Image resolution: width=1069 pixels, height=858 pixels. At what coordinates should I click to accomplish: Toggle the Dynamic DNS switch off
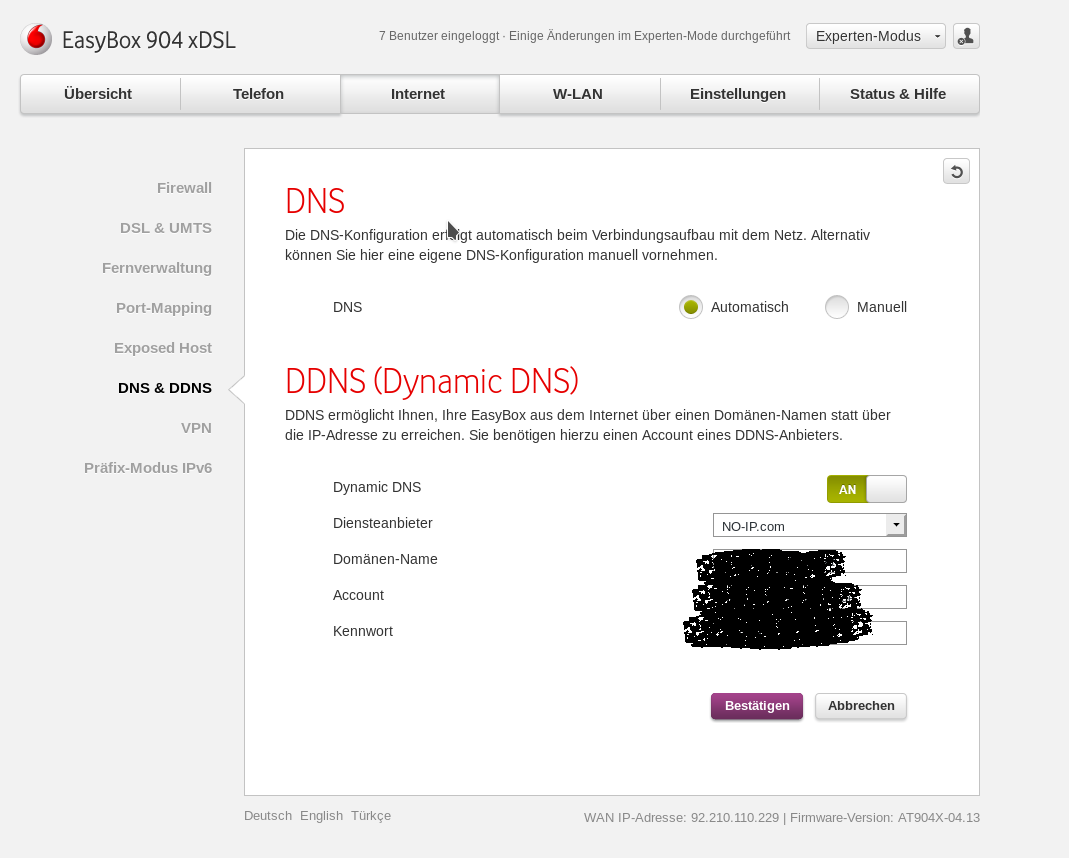point(866,489)
